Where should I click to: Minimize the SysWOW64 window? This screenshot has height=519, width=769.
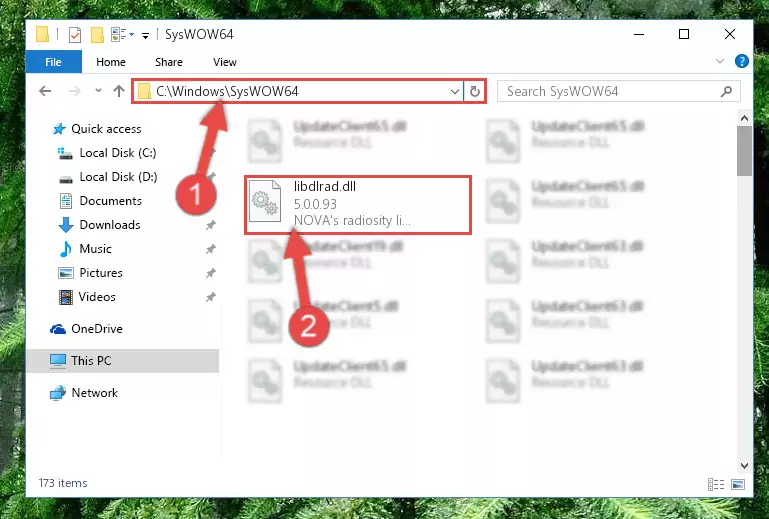pyautogui.click(x=639, y=34)
